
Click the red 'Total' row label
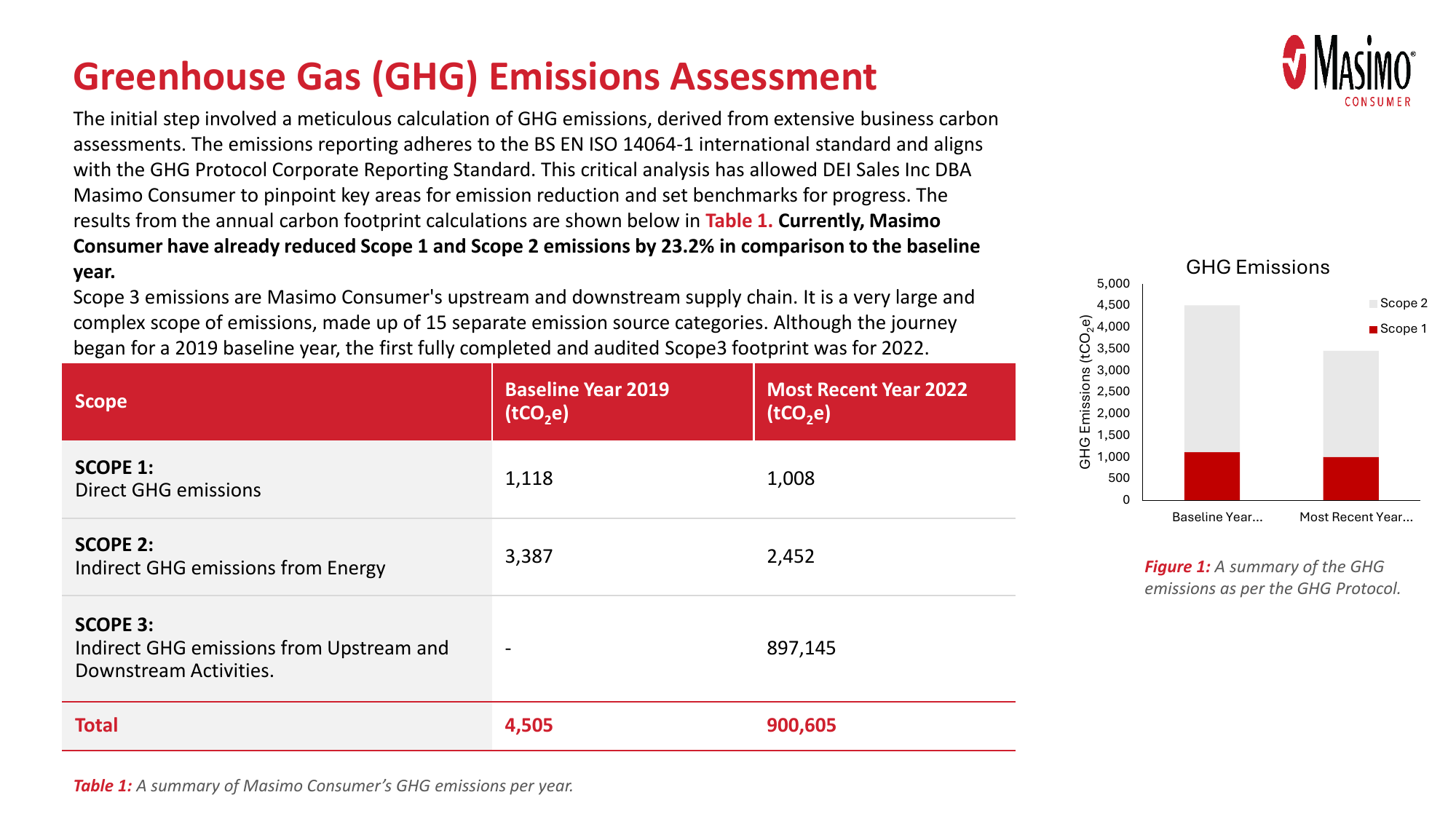pos(96,725)
